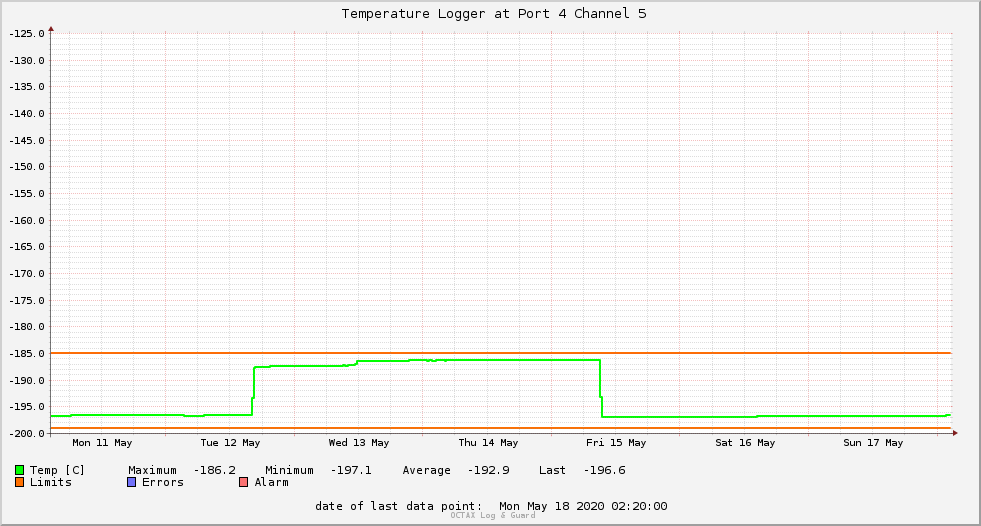Click the 'Minimum' statistic label

(x=289, y=470)
